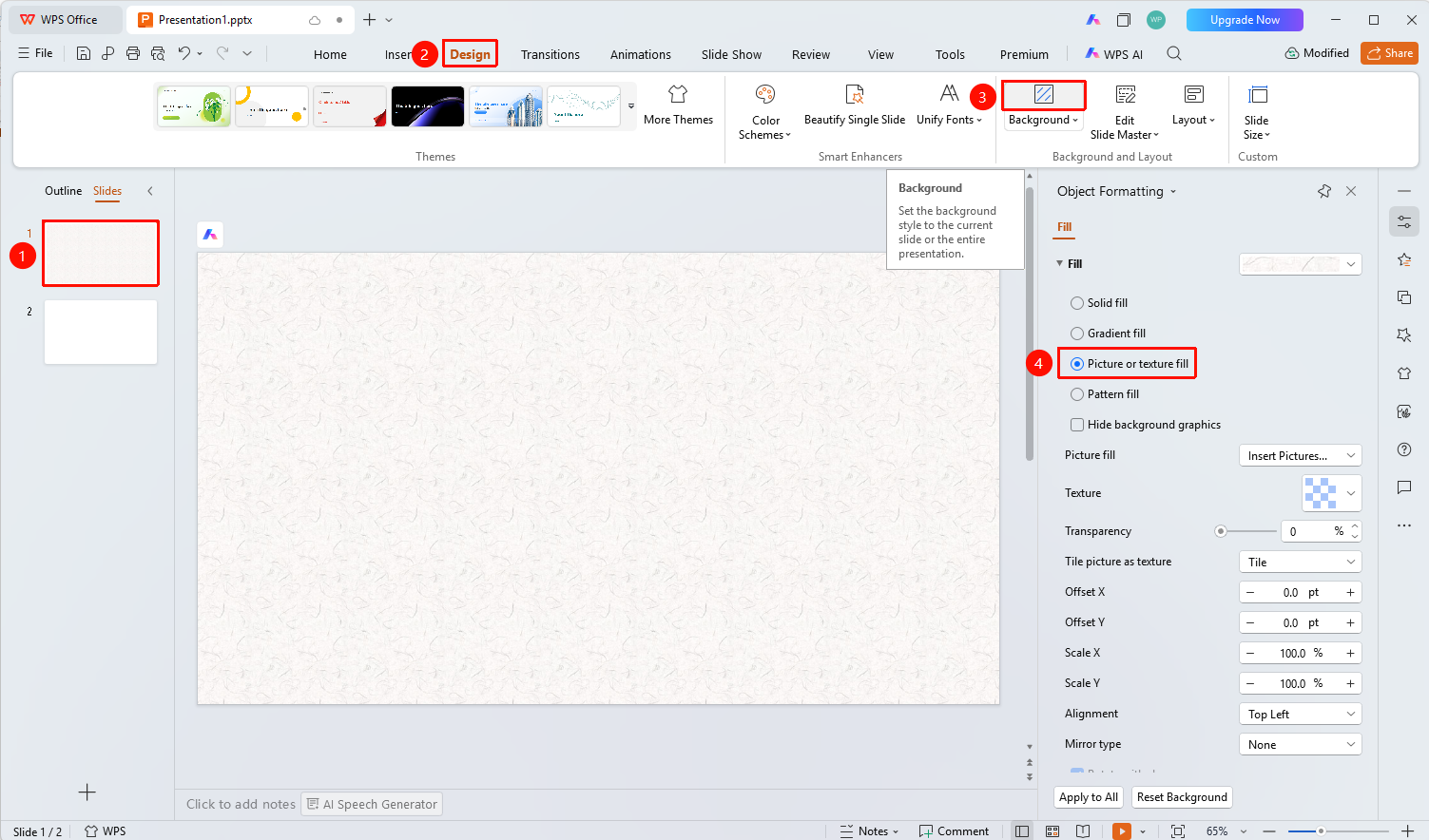
Task: Open the Animations tab
Action: (641, 54)
